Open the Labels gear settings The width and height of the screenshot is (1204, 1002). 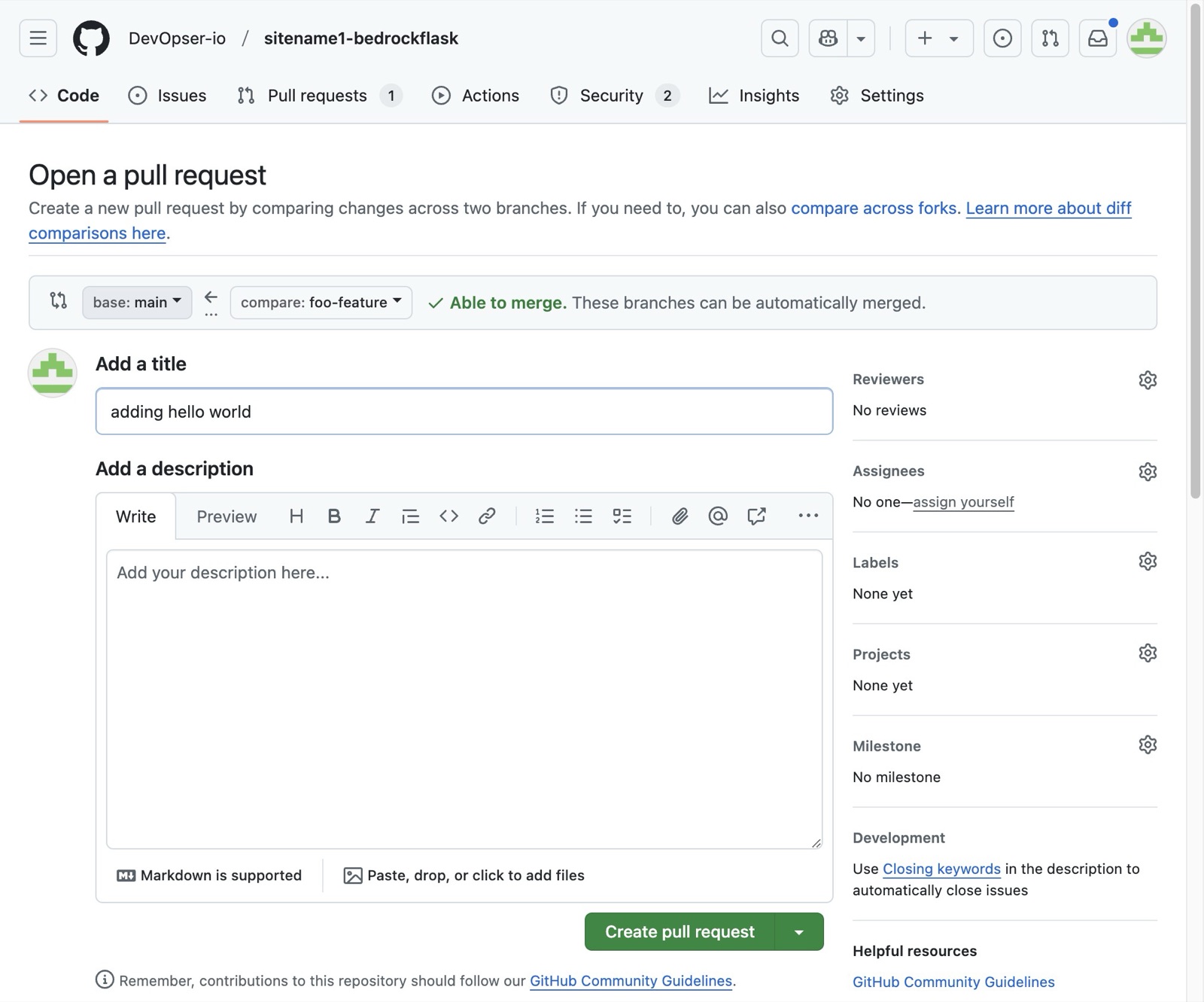pos(1147,562)
